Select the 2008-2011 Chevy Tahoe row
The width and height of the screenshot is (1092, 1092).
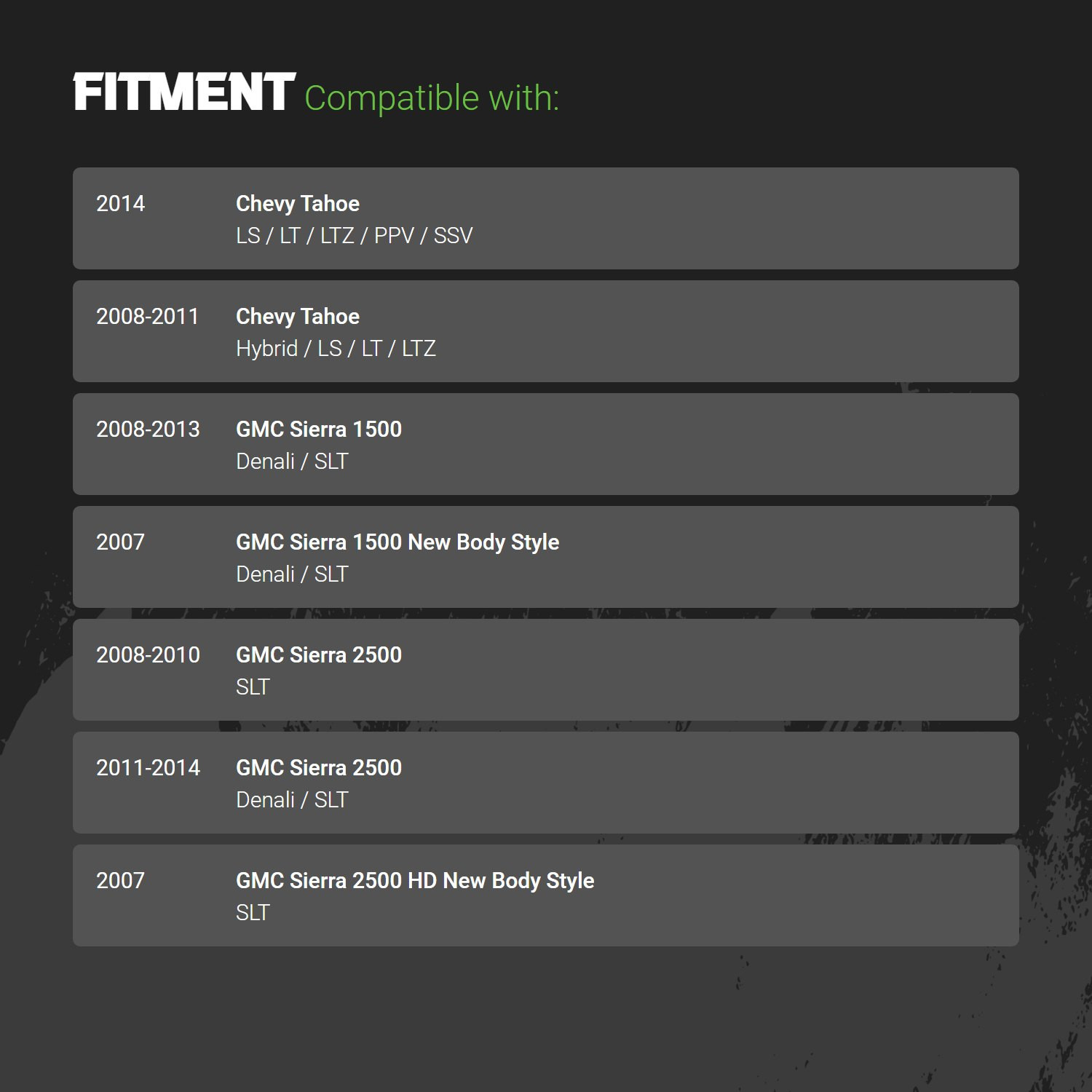pyautogui.click(x=546, y=331)
